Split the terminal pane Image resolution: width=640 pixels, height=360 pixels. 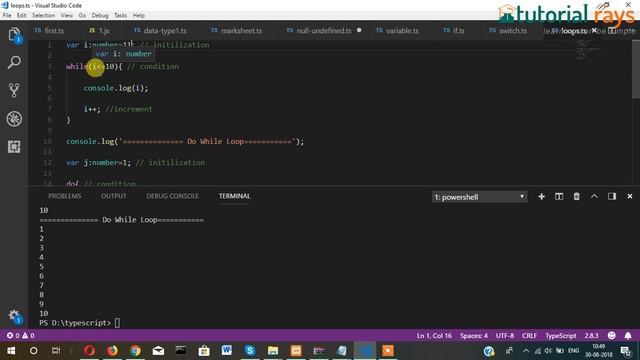click(x=559, y=197)
